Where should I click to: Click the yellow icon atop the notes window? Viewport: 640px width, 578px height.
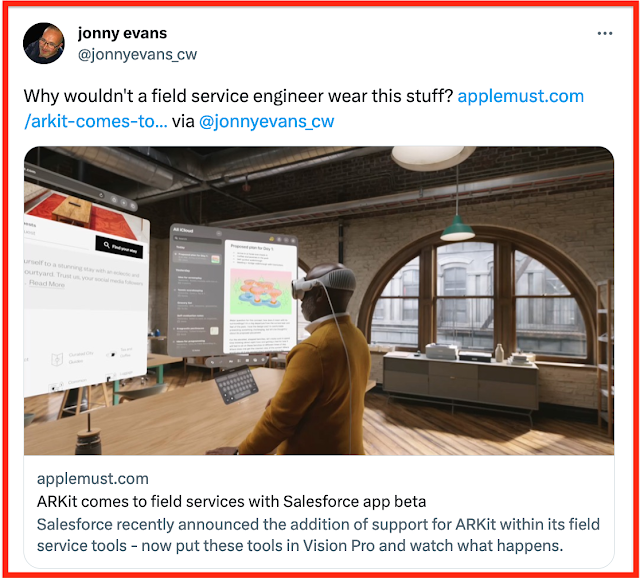point(271,238)
